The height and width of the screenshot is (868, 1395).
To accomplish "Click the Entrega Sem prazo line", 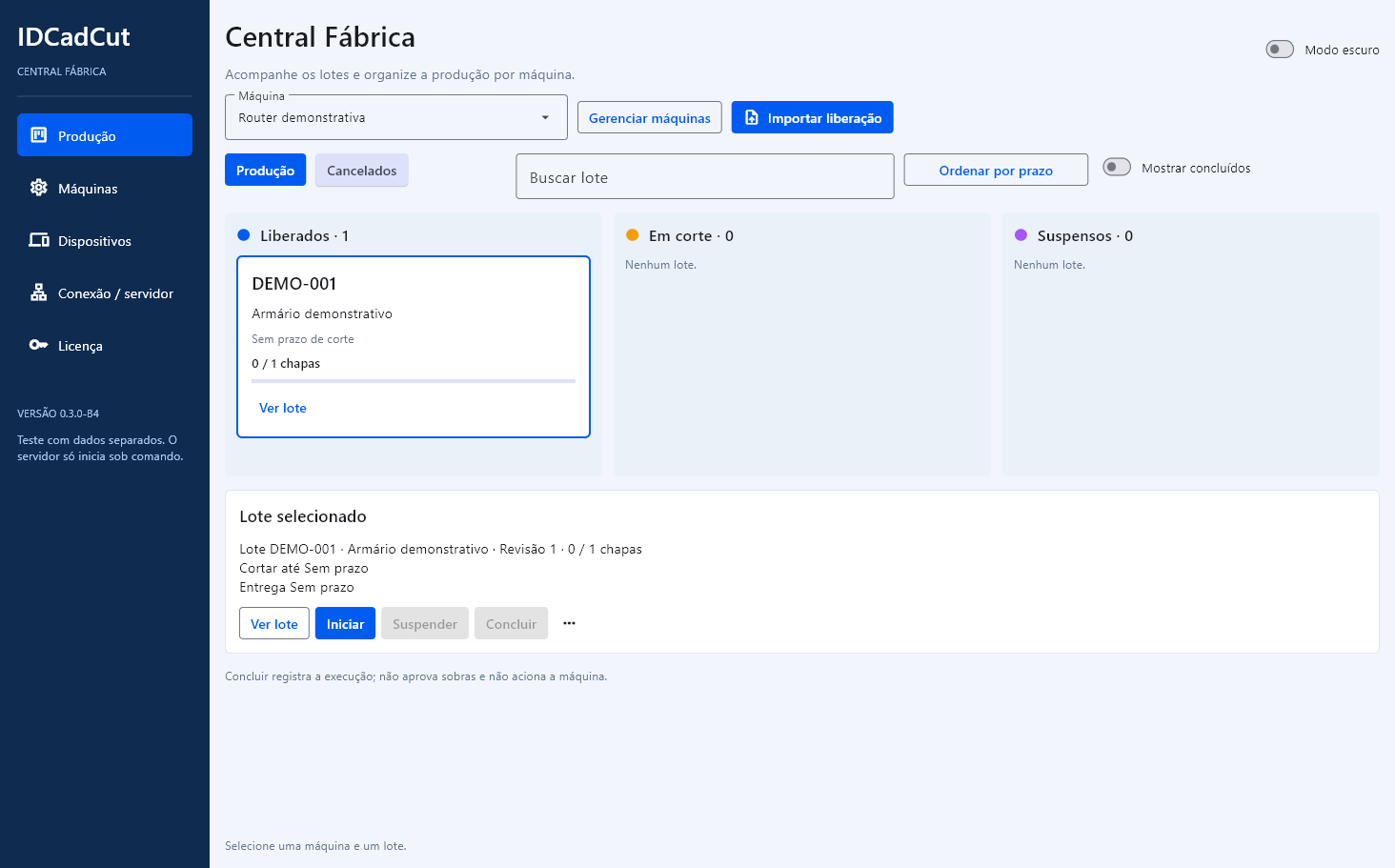I will coord(296,587).
